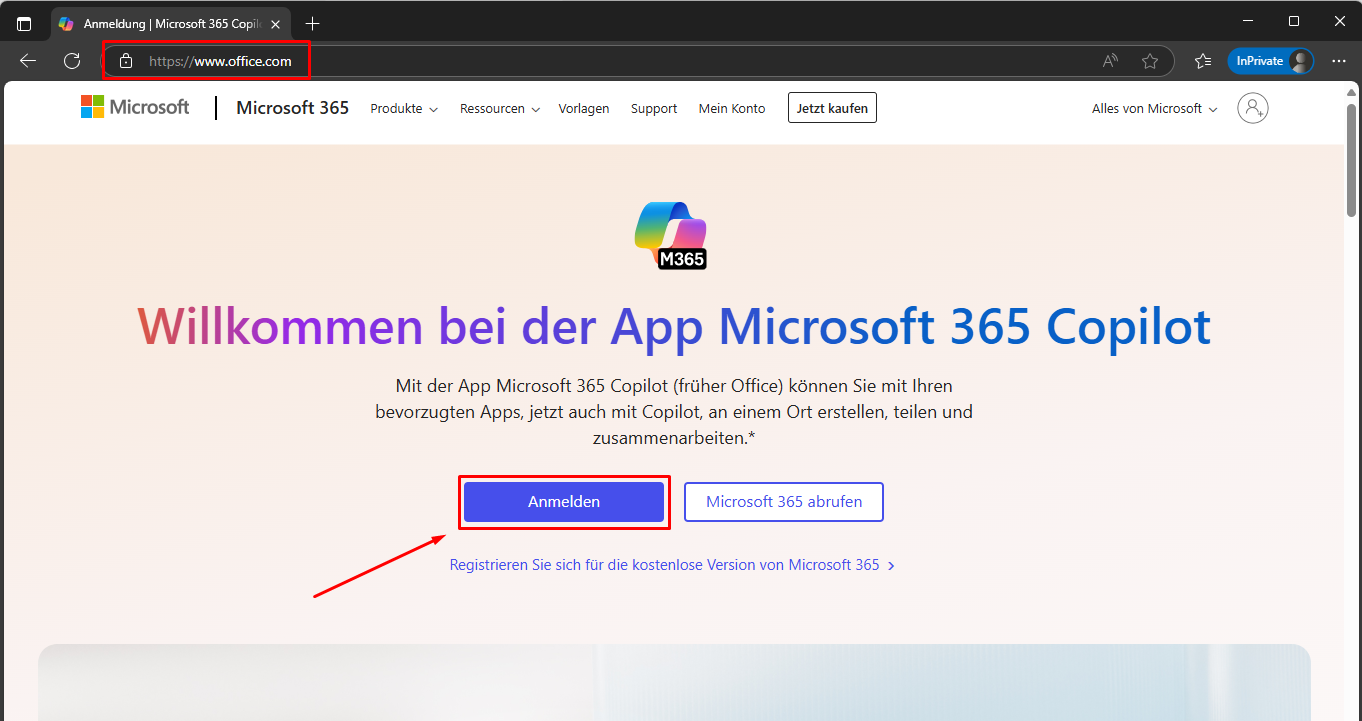Click the lock icon in the address bar
The image size is (1362, 721).
(x=126, y=61)
